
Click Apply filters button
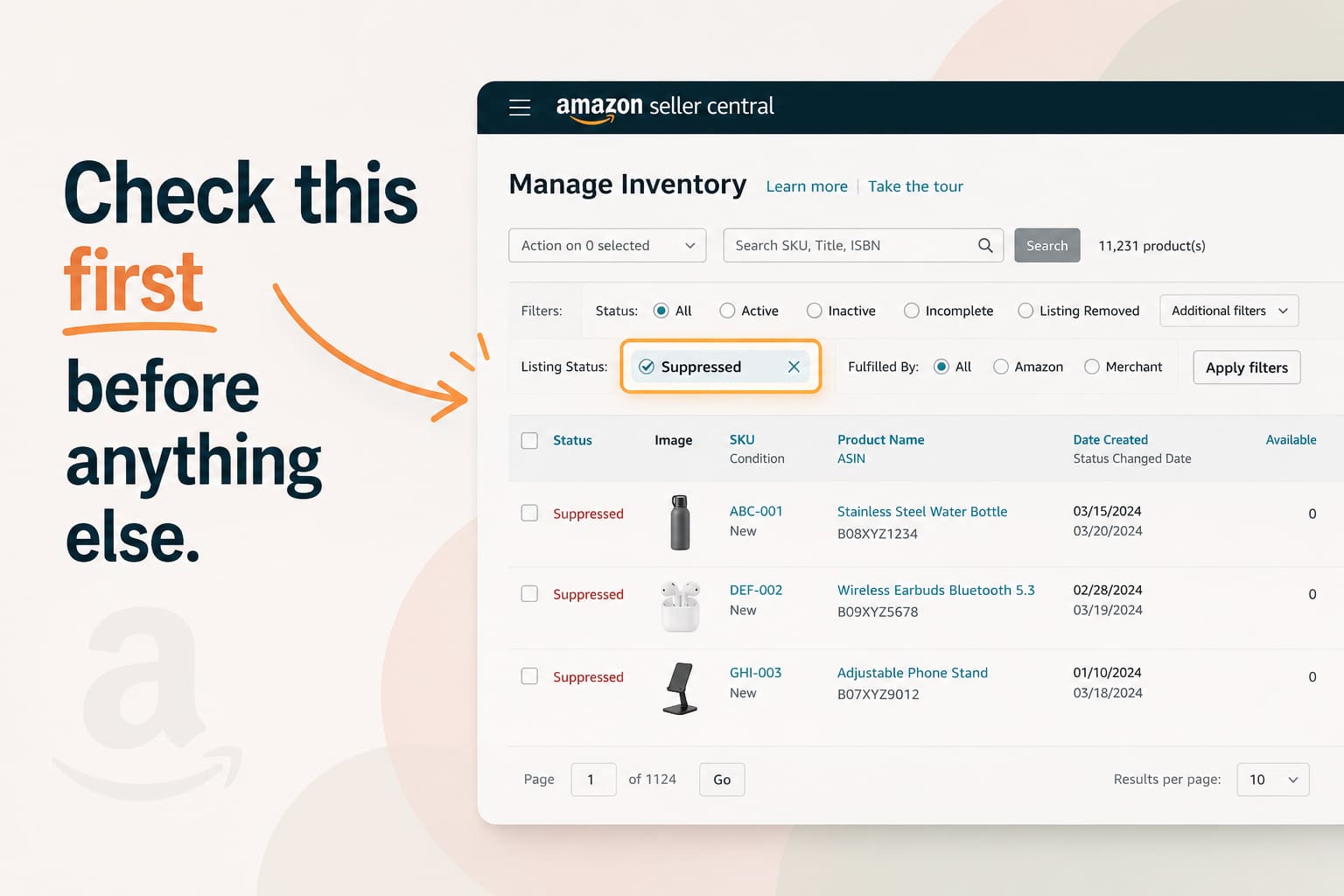pos(1247,367)
